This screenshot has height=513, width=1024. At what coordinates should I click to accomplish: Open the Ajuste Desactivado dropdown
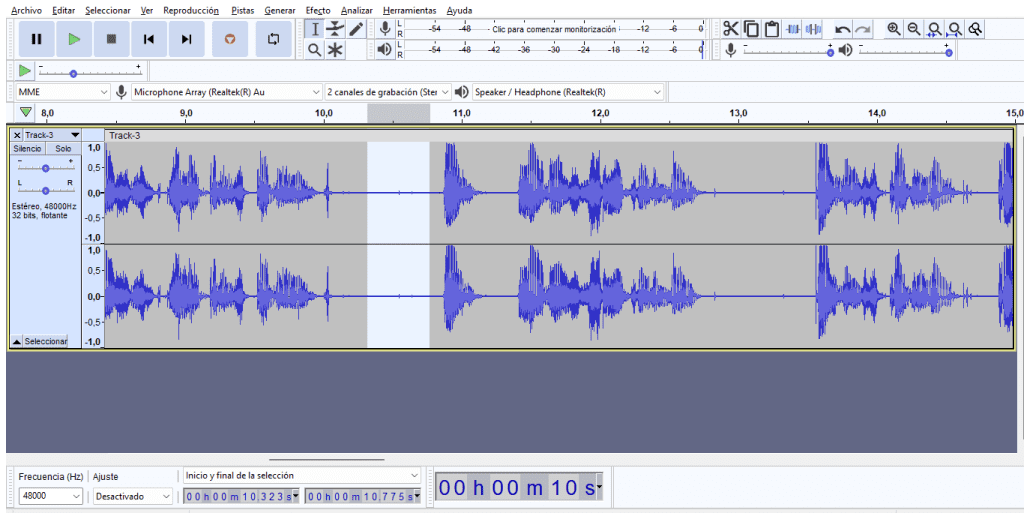pyautogui.click(x=133, y=496)
